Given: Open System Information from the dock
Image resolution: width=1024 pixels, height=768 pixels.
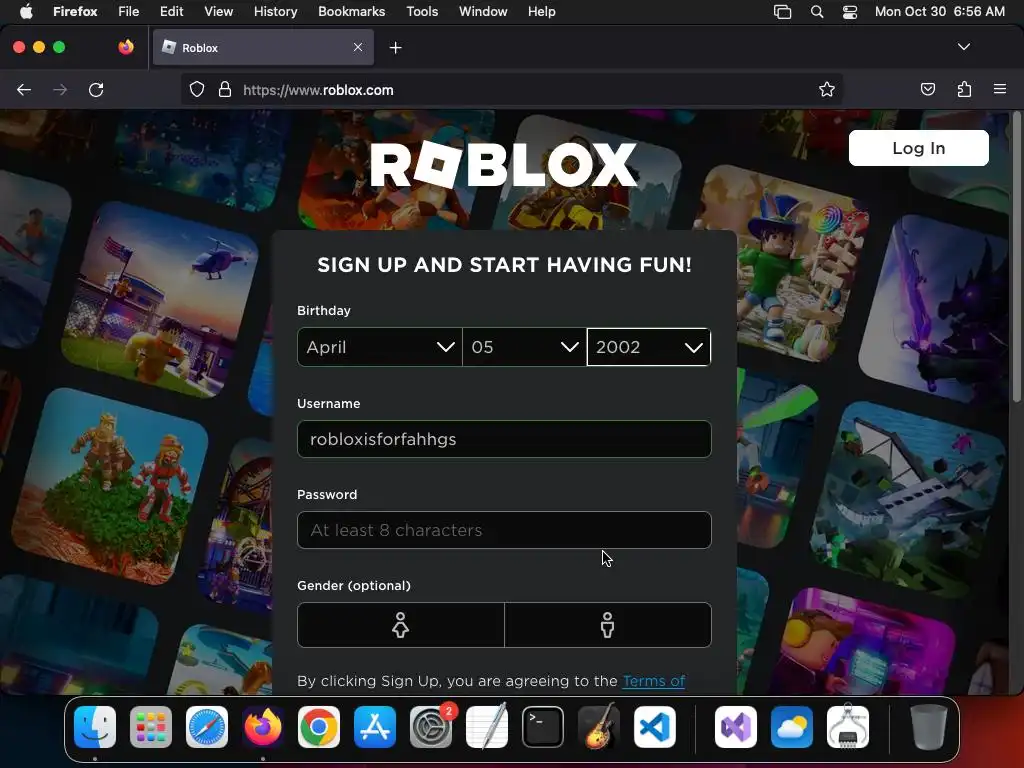Looking at the screenshot, I should [x=848, y=727].
